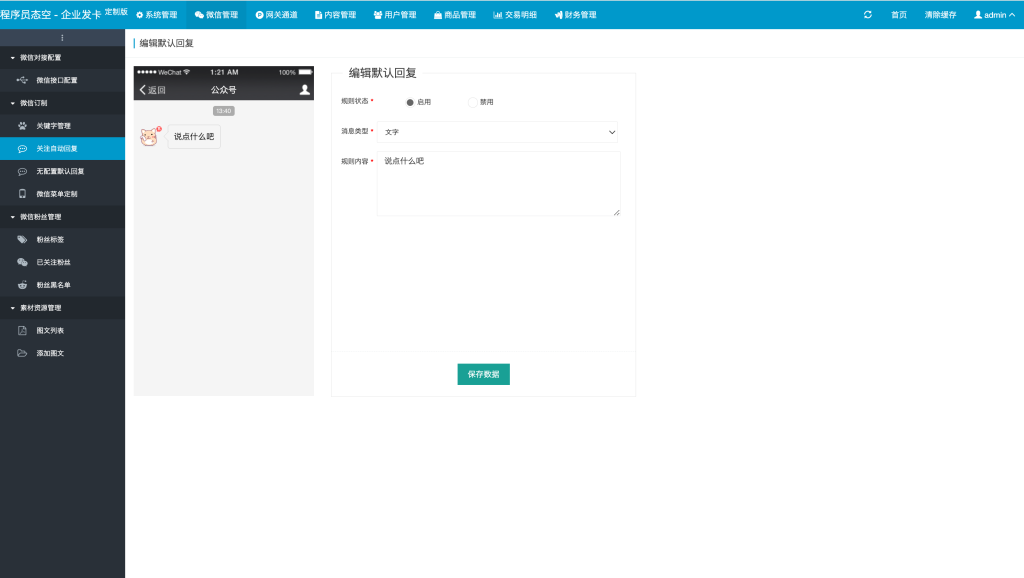
Task: Click the 关注自动回复 chat bubble icon
Action: click(22, 148)
